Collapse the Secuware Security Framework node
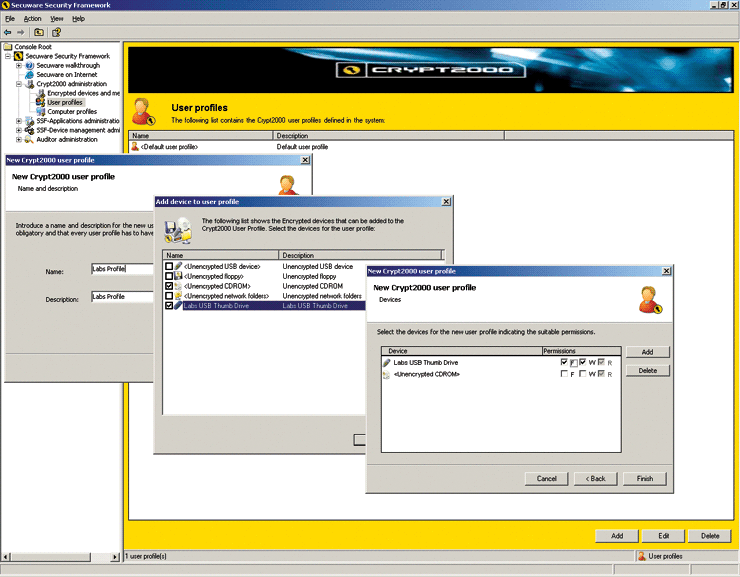Image resolution: width=740 pixels, height=577 pixels. pyautogui.click(x=8, y=56)
